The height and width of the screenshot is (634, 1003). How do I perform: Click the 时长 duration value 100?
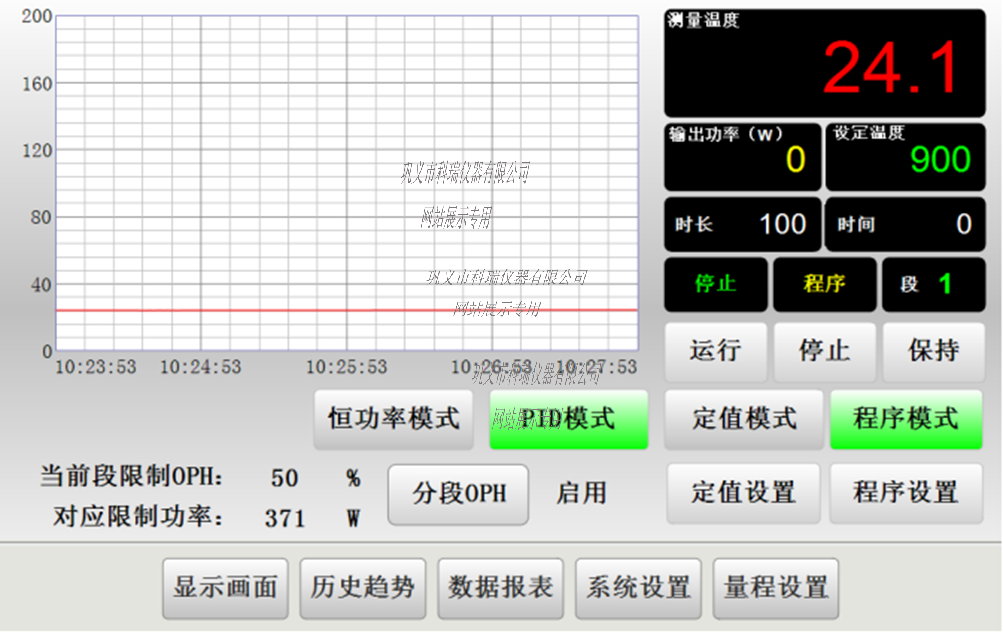click(x=782, y=224)
